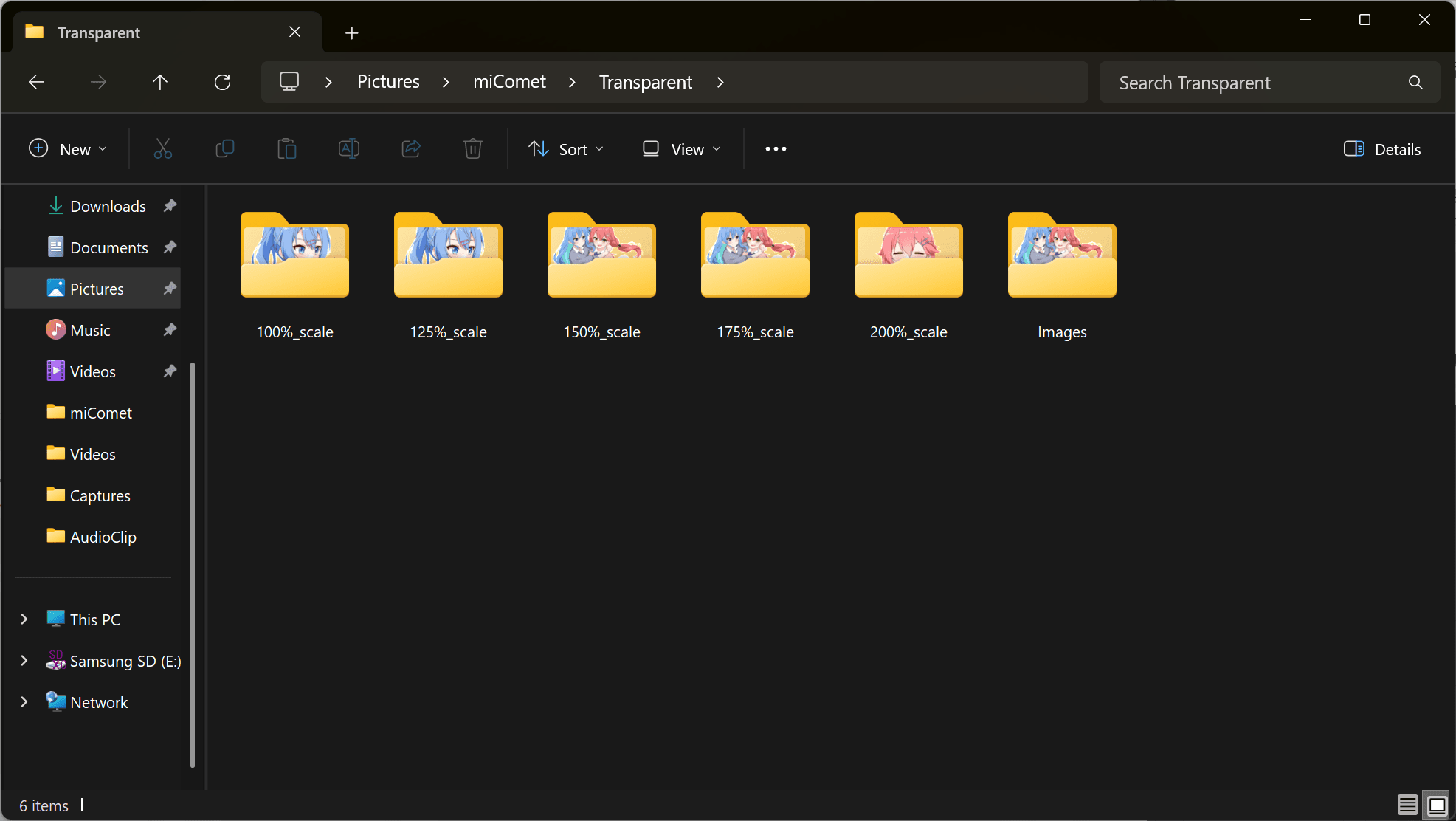
Task: Click the navigation pane scrollbar
Action: [193, 565]
